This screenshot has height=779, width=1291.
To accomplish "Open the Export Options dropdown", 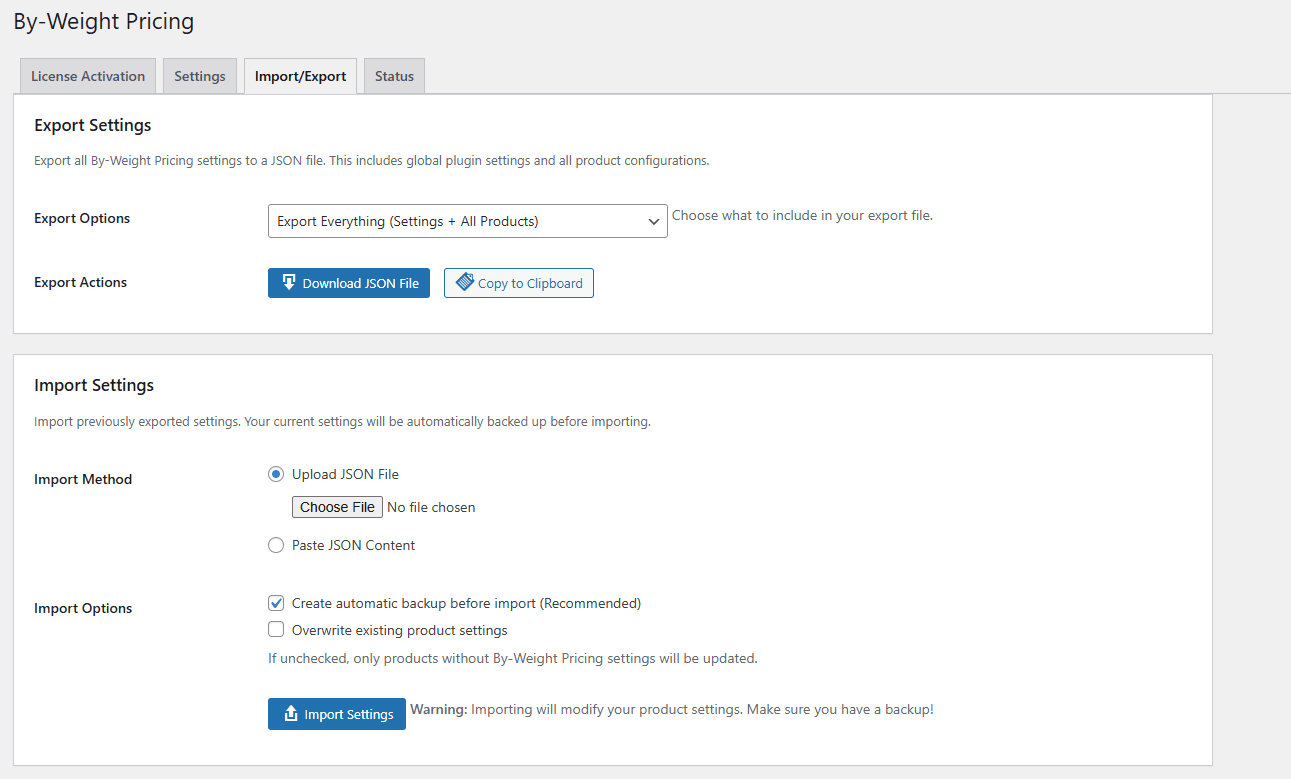I will 467,221.
